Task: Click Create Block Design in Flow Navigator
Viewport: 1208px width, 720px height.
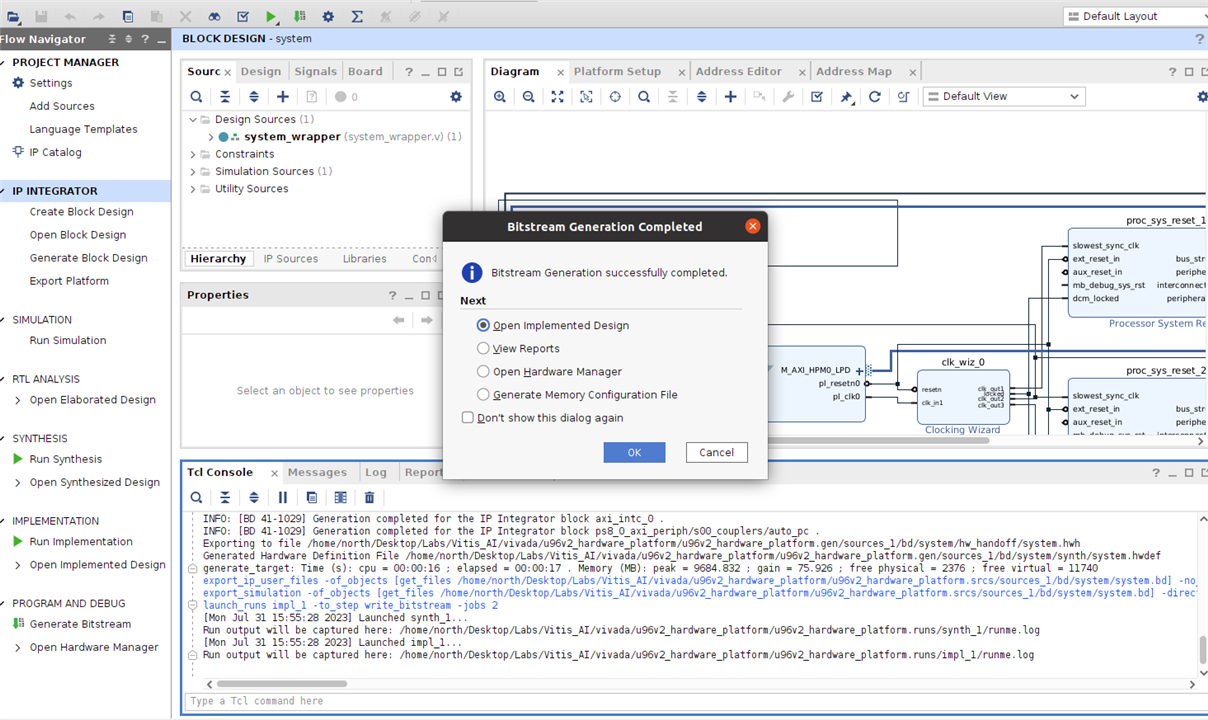Action: [81, 211]
